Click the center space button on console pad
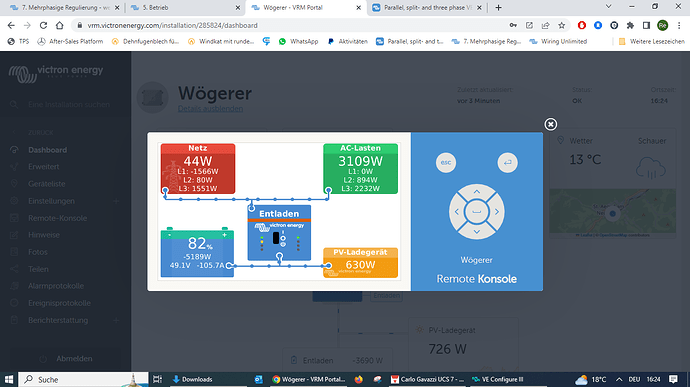The height and width of the screenshot is (387, 690). click(x=477, y=212)
